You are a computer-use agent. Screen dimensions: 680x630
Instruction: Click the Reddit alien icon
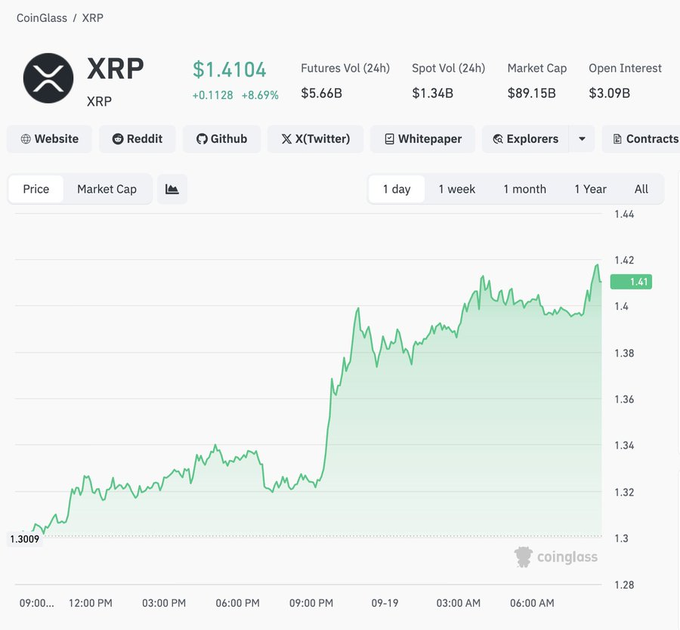tap(118, 139)
